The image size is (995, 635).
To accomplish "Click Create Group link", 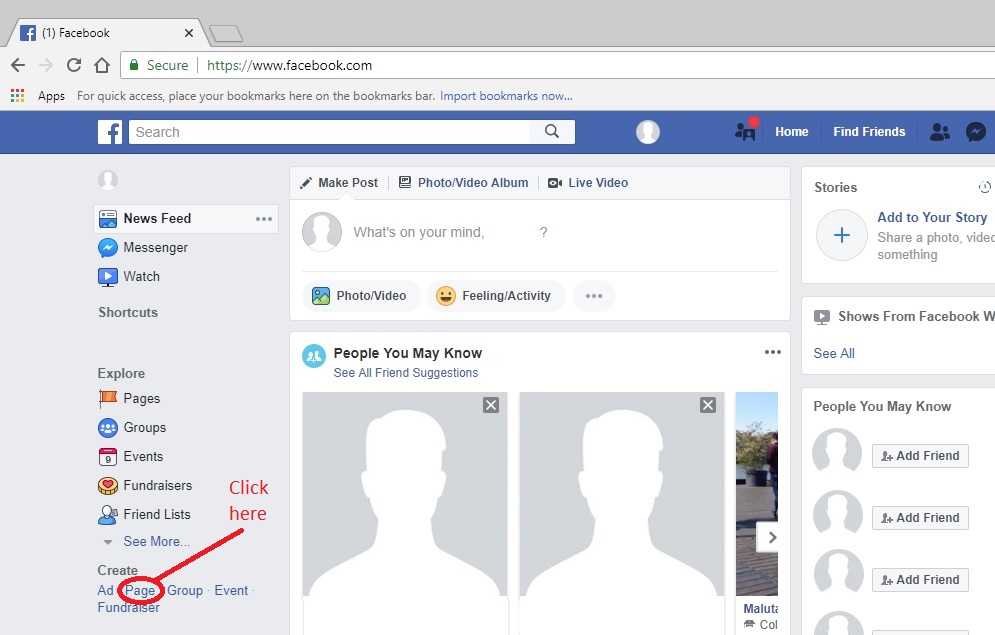I will [185, 591].
